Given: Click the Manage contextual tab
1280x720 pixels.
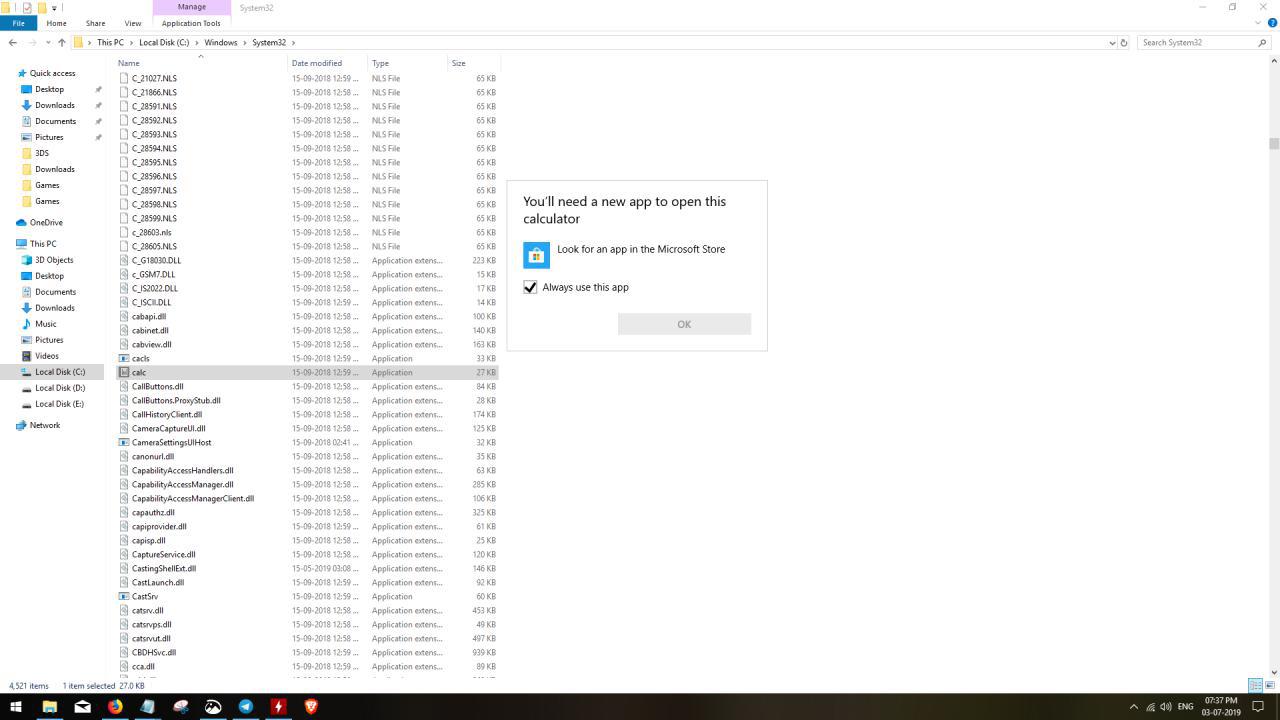Looking at the screenshot, I should [191, 7].
